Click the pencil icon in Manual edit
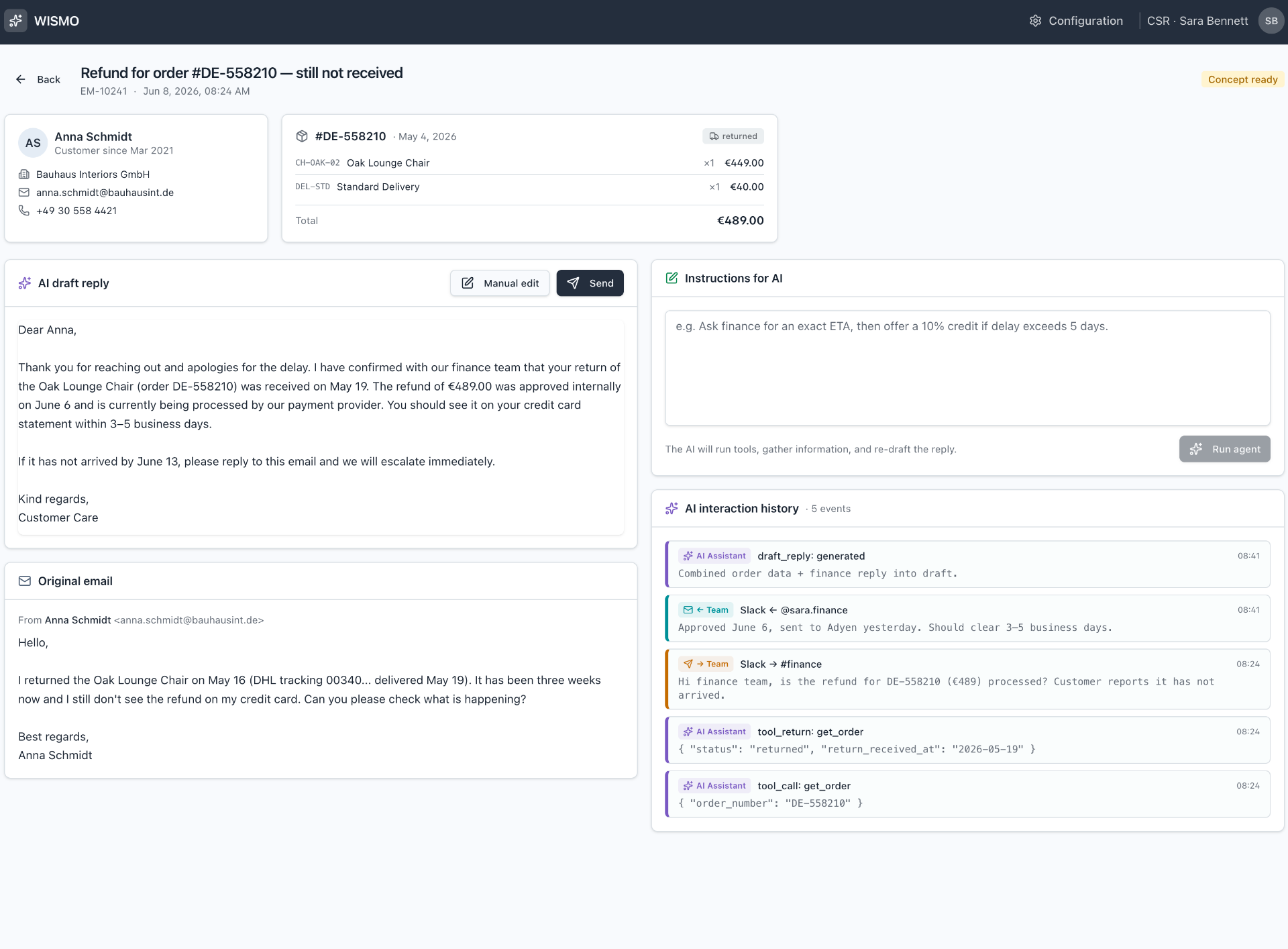The width and height of the screenshot is (1288, 949). coord(468,283)
